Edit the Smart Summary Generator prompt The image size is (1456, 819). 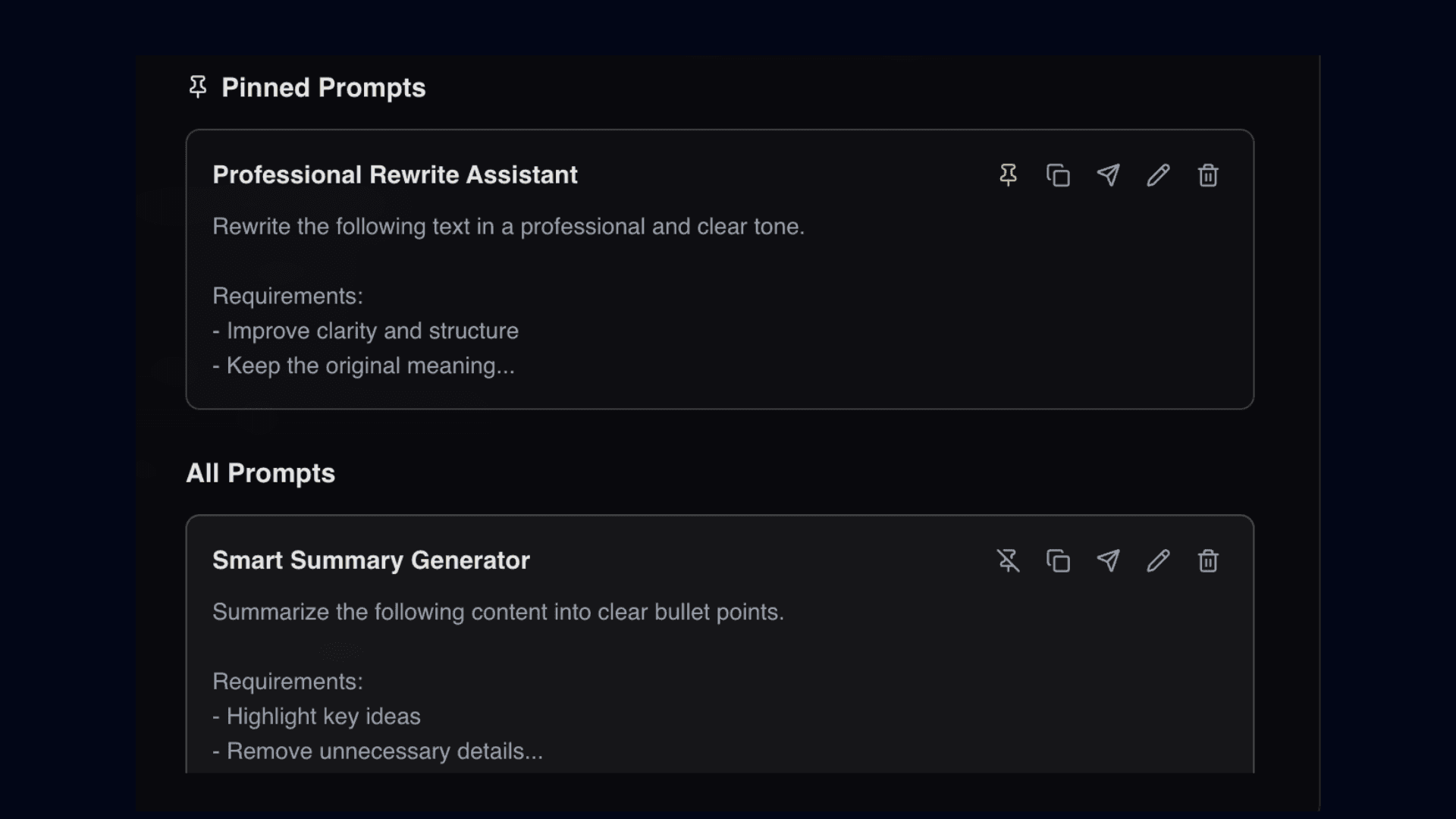click(x=1157, y=560)
